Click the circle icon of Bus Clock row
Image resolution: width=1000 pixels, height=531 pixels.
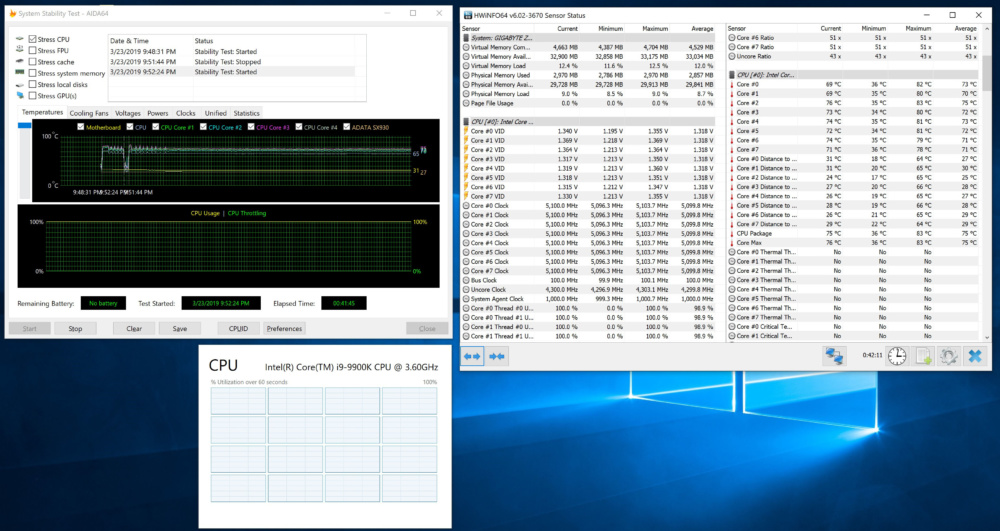(466, 280)
